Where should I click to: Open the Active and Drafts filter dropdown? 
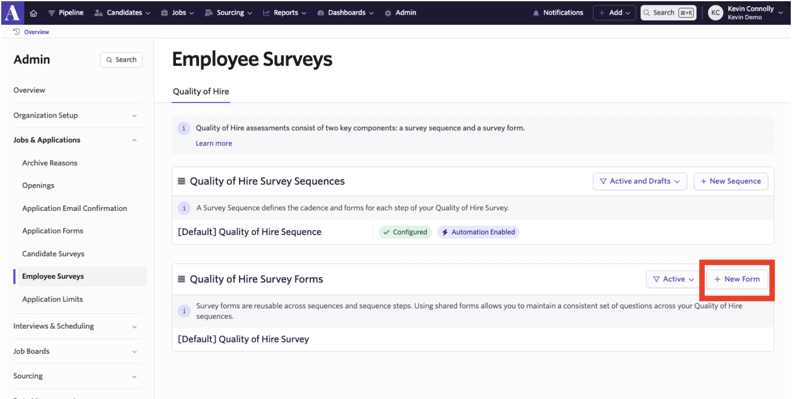pyautogui.click(x=639, y=181)
